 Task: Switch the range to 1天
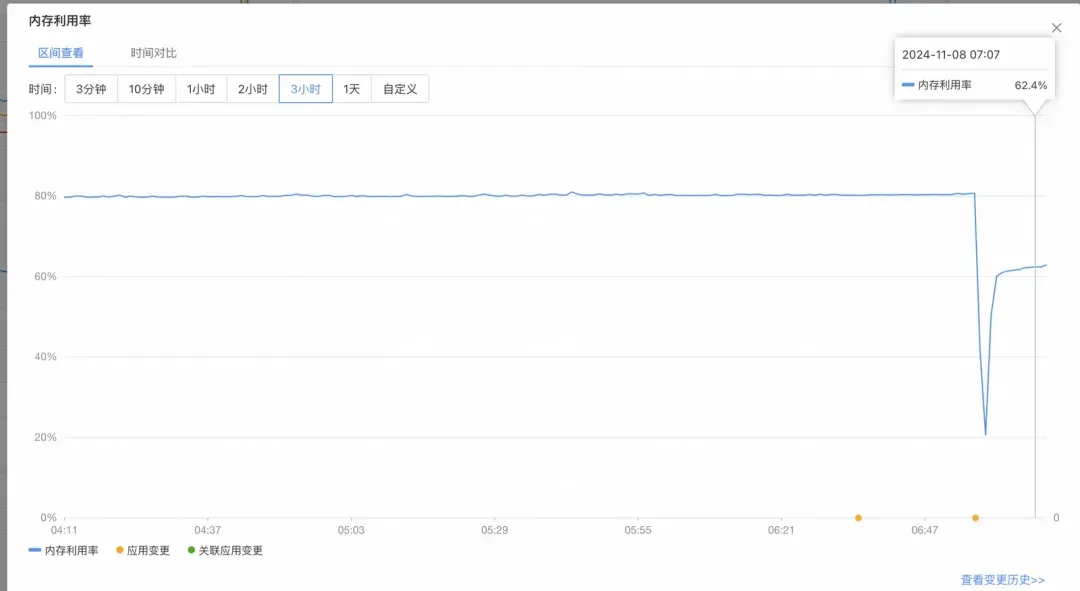pyautogui.click(x=352, y=89)
